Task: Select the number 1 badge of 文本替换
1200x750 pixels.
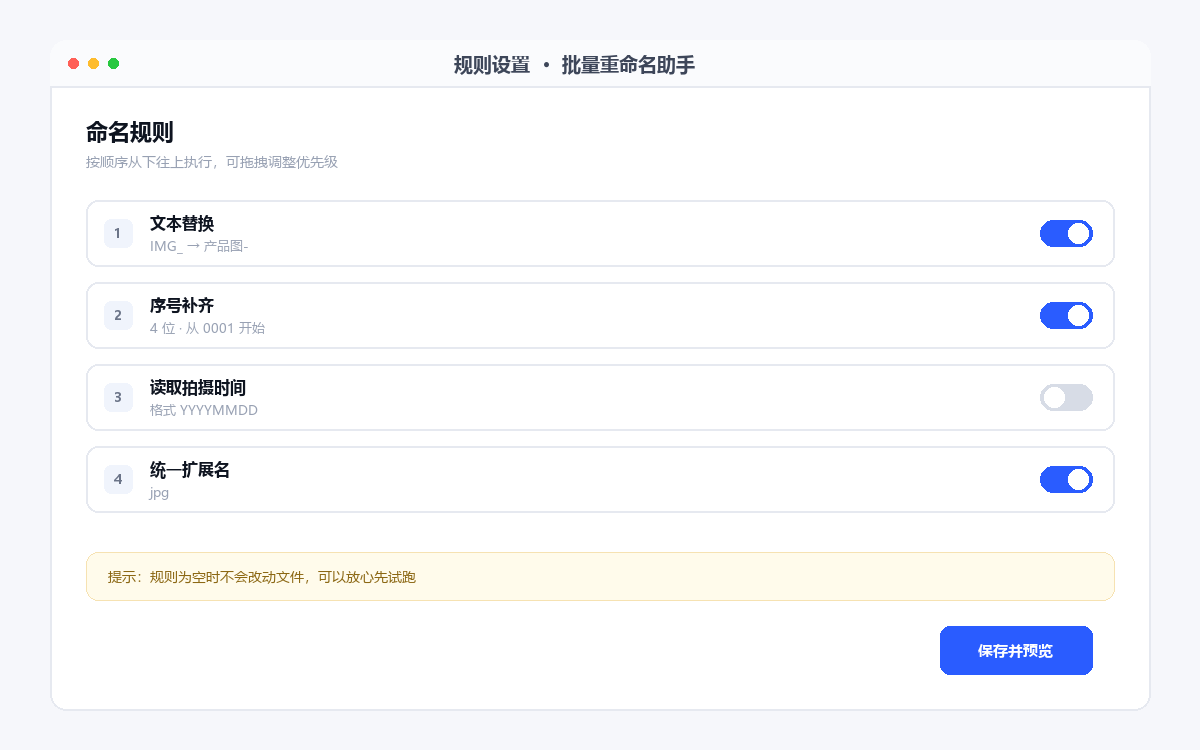Action: [118, 233]
